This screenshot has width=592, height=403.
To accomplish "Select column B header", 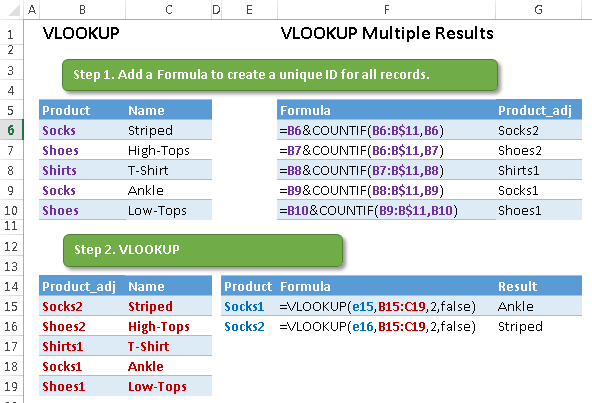I will [82, 9].
